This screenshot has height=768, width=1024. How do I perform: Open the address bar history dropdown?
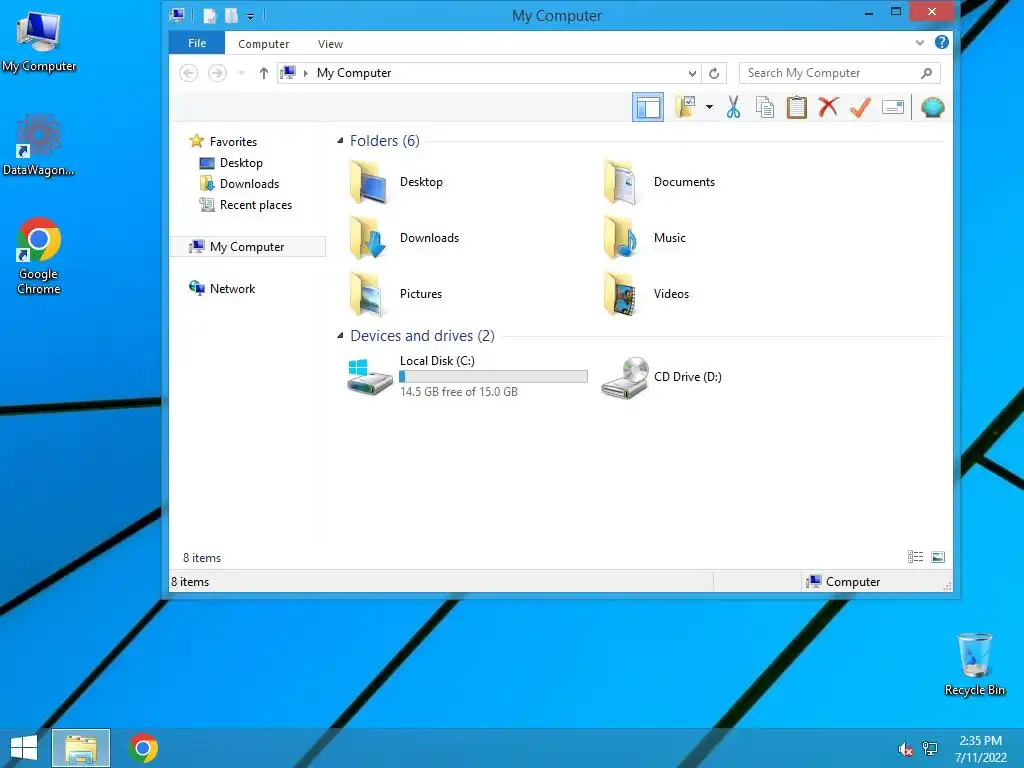pos(692,73)
